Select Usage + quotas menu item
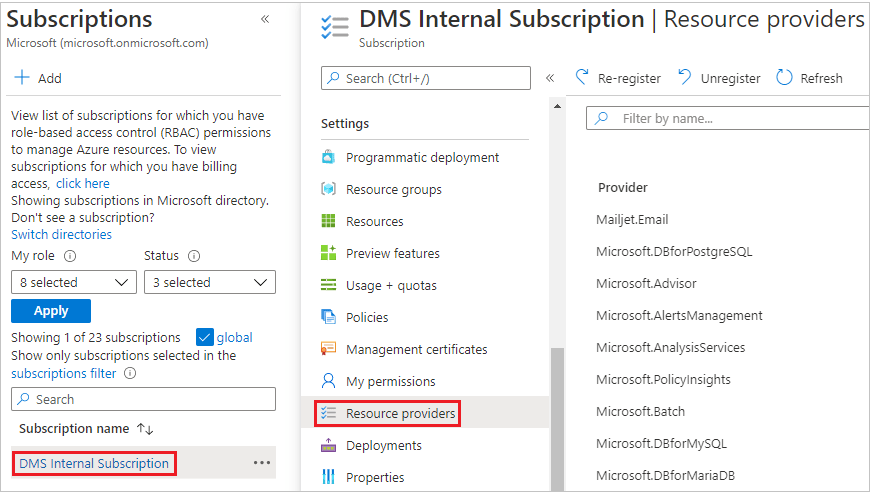The image size is (872, 493). click(x=391, y=286)
